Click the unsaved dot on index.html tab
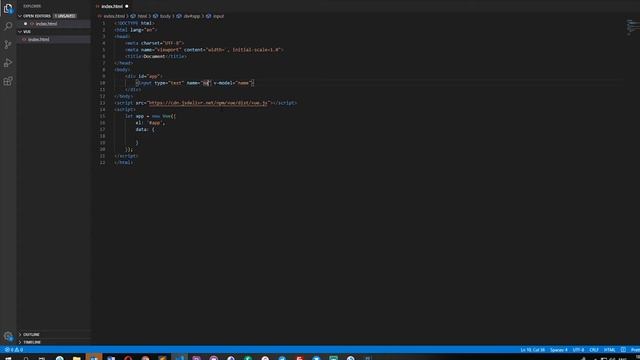Screen dimensions: 640x360 click(127, 6)
